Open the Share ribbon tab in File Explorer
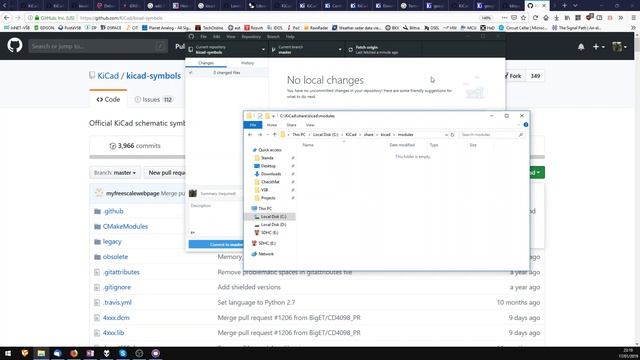This screenshot has height=360, width=640. pyautogui.click(x=291, y=125)
